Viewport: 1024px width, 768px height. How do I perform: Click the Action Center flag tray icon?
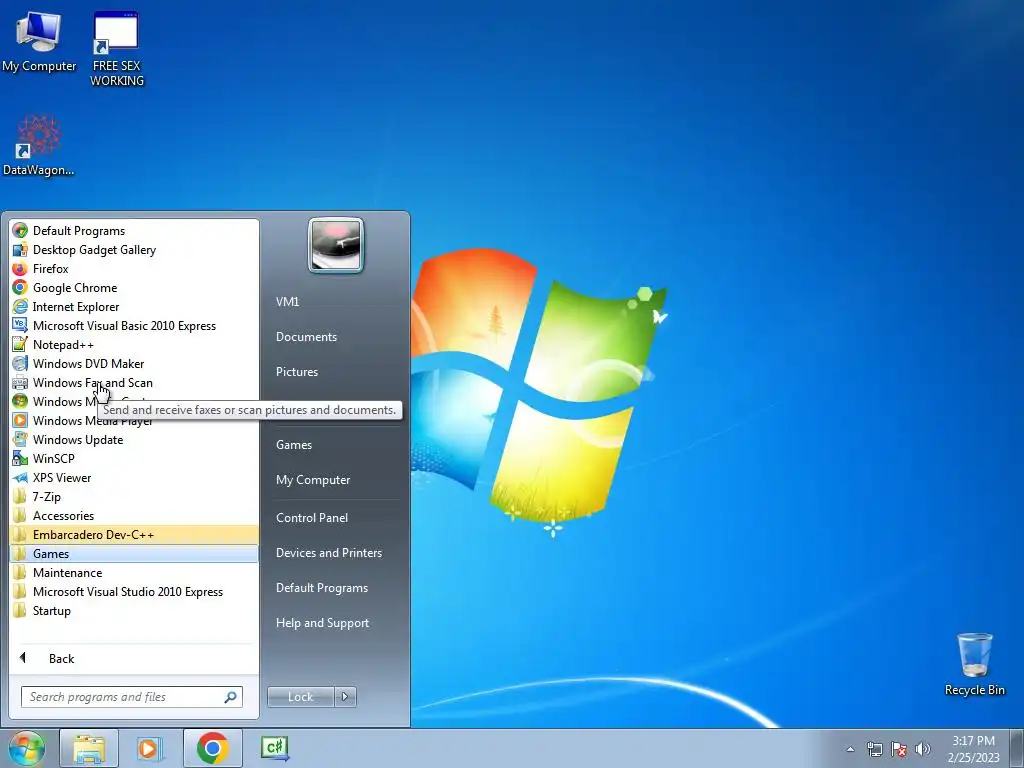pos(899,749)
